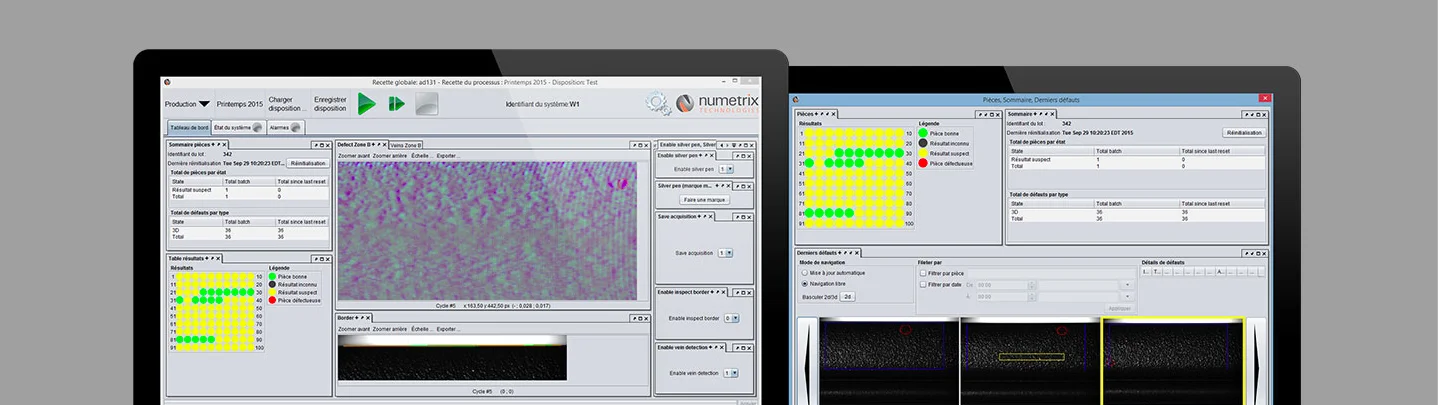Screen dimensions: 1438x405
Task: Open the État du système tab
Action: 238,128
